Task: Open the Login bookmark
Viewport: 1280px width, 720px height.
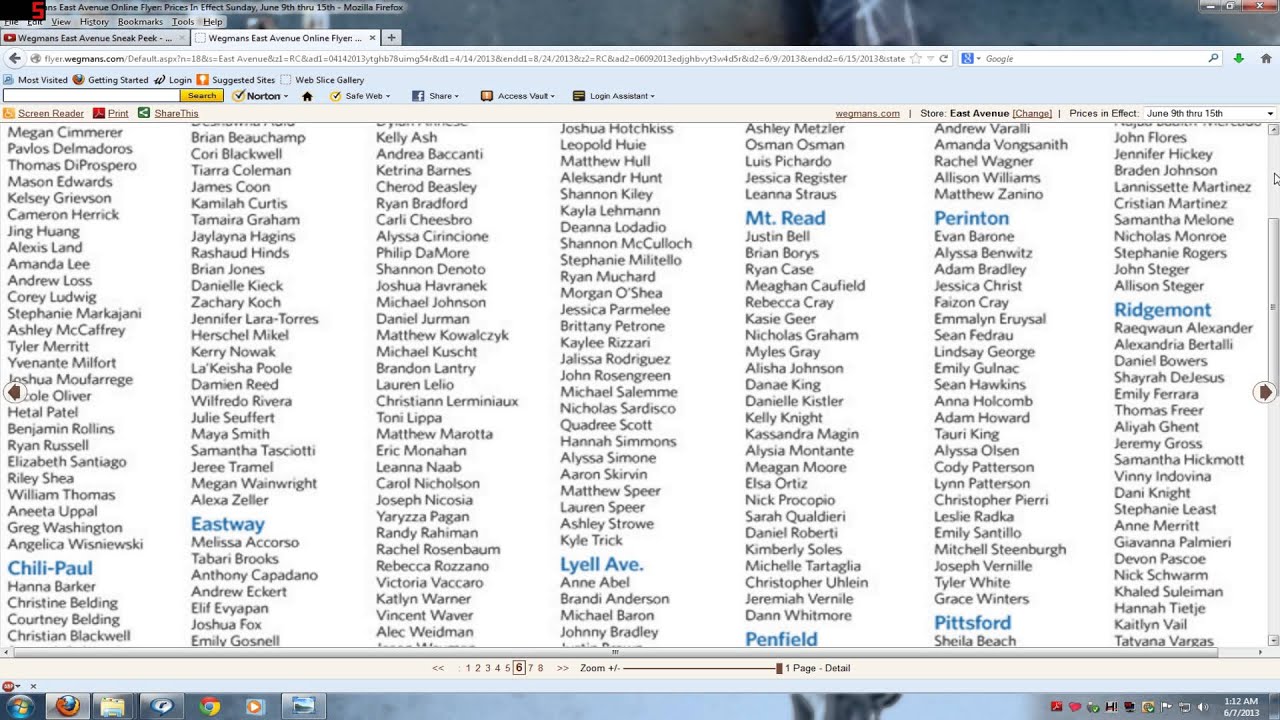Action: [x=173, y=80]
